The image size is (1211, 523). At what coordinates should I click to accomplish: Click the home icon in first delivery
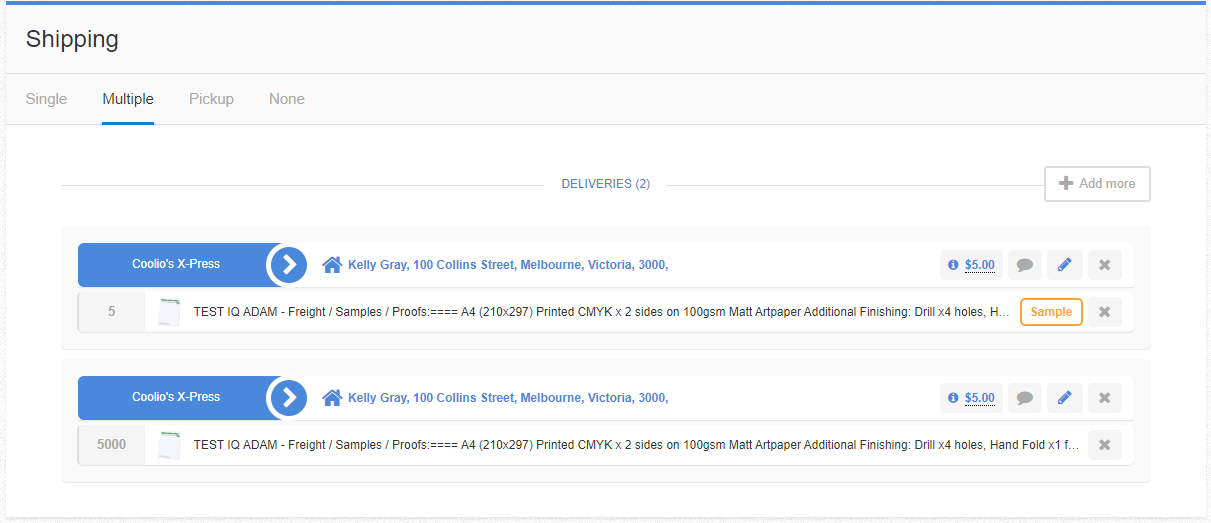tap(332, 265)
